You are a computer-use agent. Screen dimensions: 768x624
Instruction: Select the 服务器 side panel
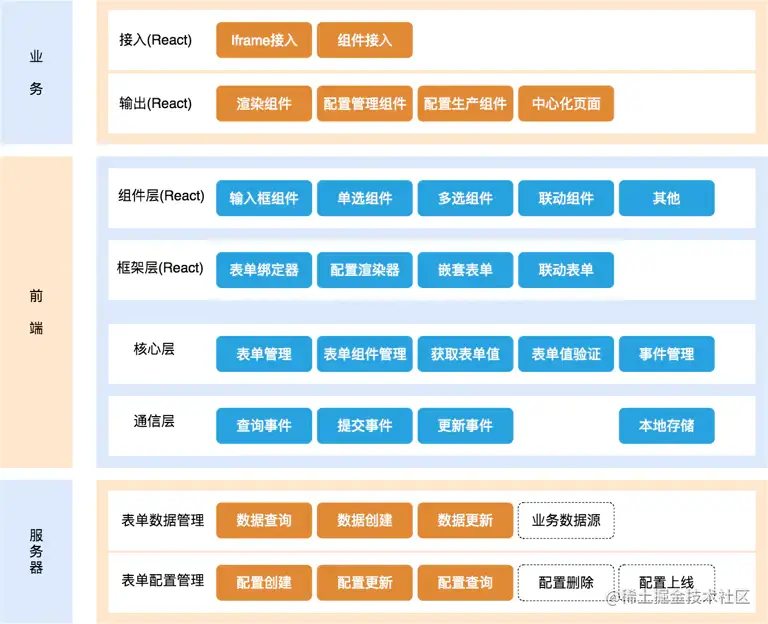click(36, 552)
